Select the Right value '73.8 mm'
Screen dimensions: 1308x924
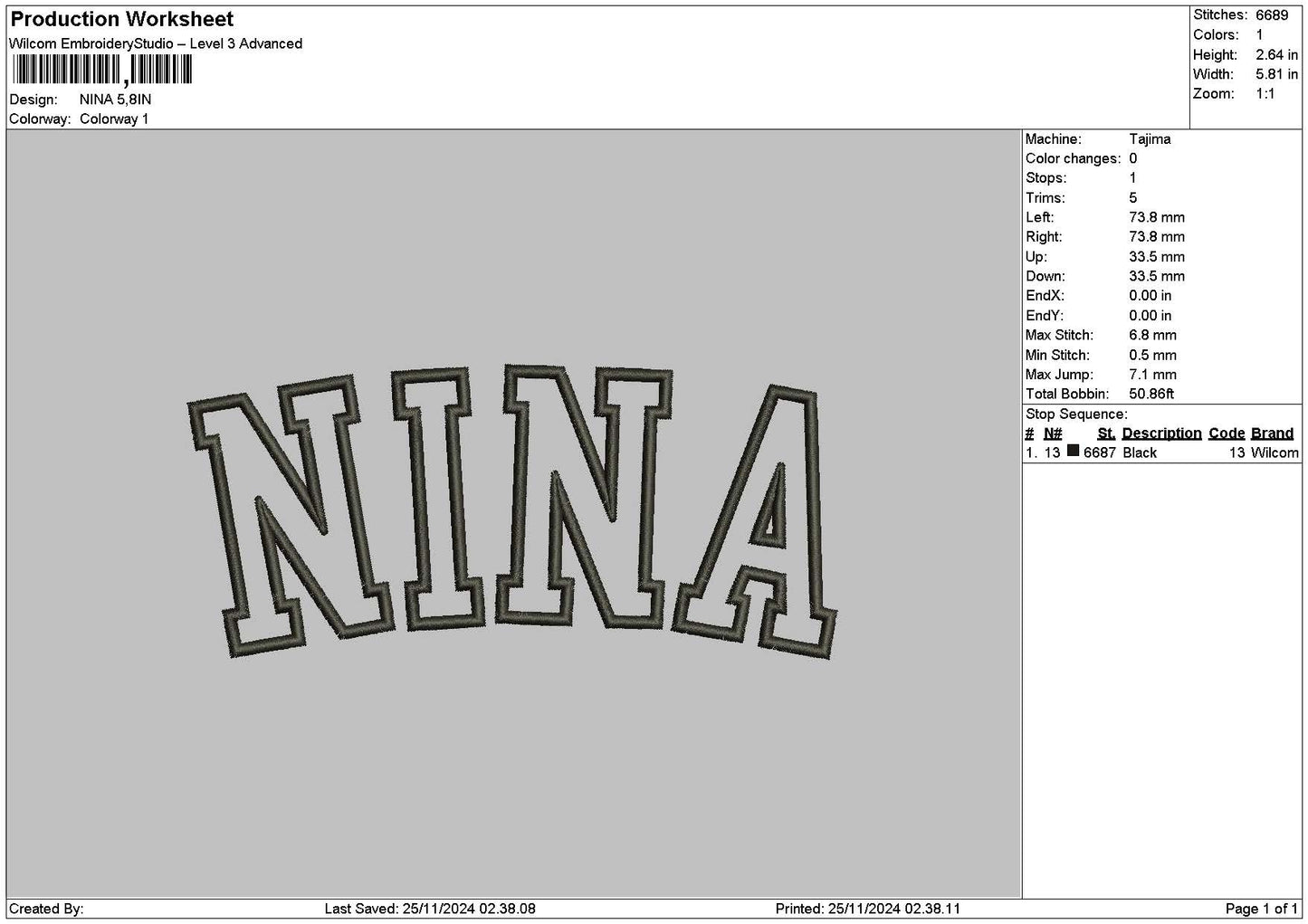coord(1157,237)
